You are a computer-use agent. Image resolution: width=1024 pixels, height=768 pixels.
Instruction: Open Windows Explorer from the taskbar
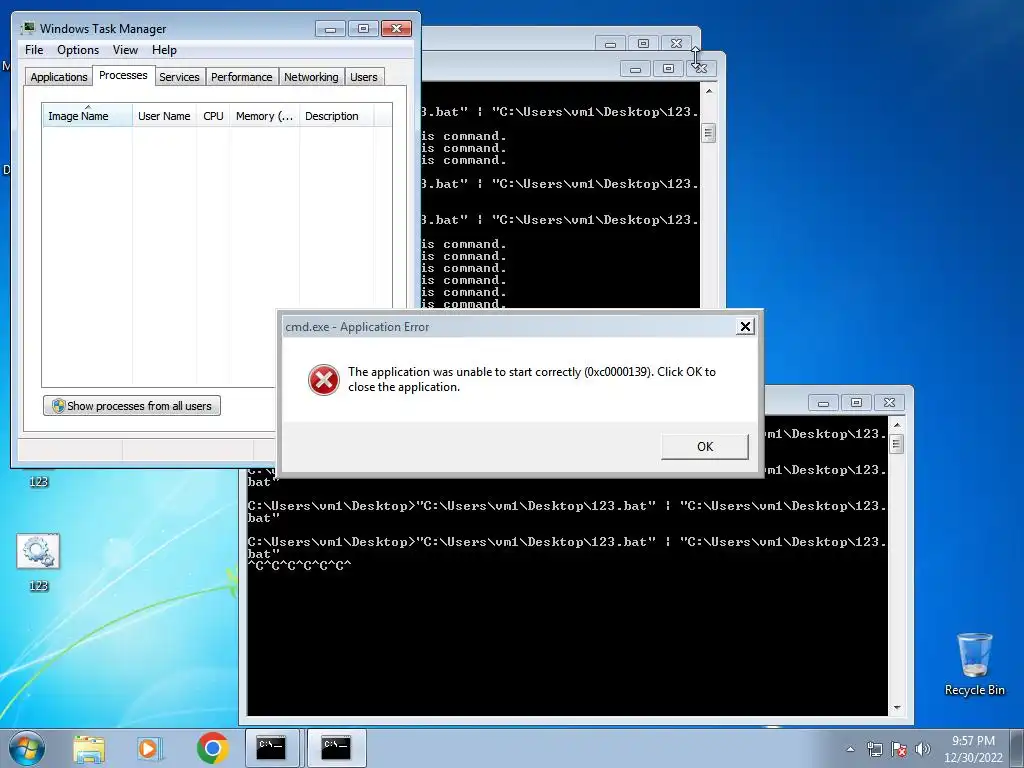[x=89, y=749]
